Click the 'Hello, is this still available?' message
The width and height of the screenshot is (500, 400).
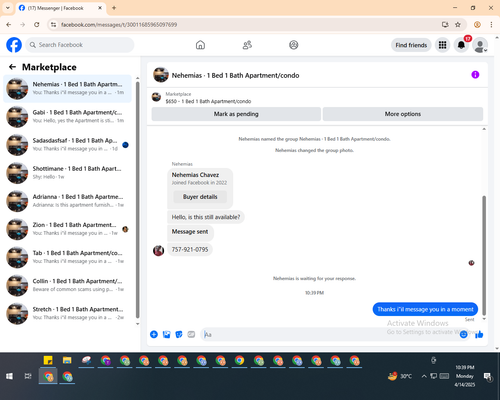coord(206,217)
